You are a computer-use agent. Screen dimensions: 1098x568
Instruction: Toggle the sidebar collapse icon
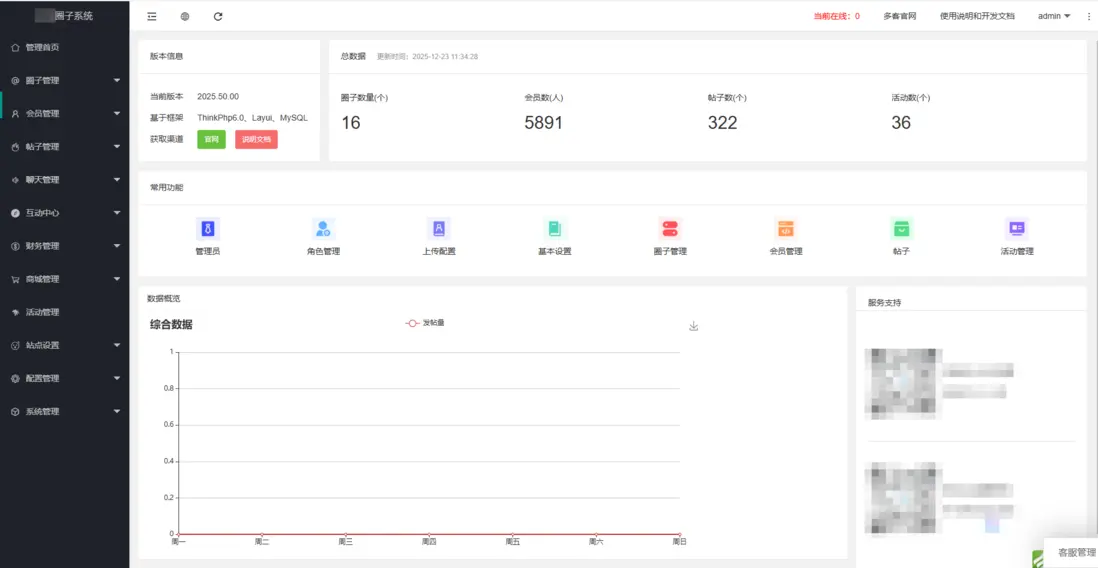[x=152, y=17]
